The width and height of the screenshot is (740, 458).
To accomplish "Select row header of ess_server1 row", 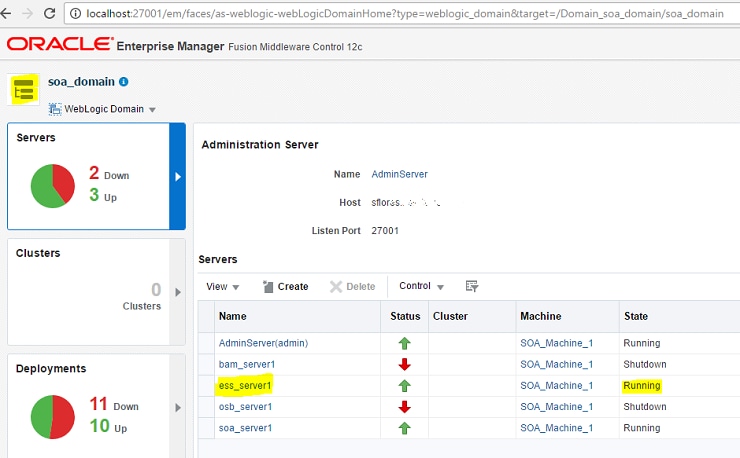I will point(206,386).
